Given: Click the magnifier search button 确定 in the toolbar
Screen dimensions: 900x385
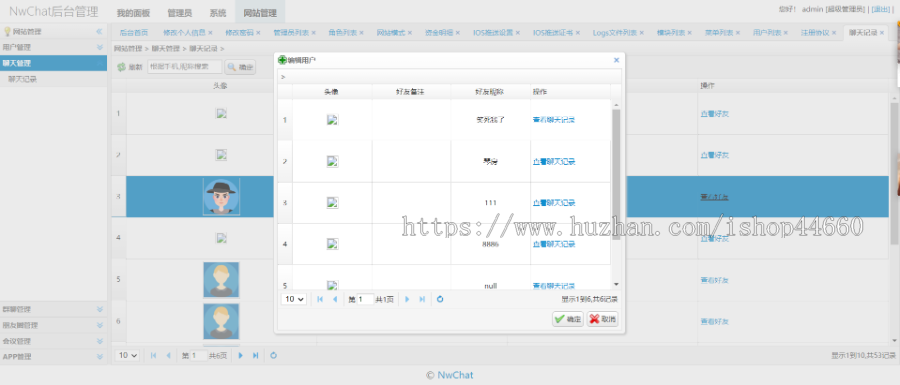Looking at the screenshot, I should pyautogui.click(x=240, y=67).
